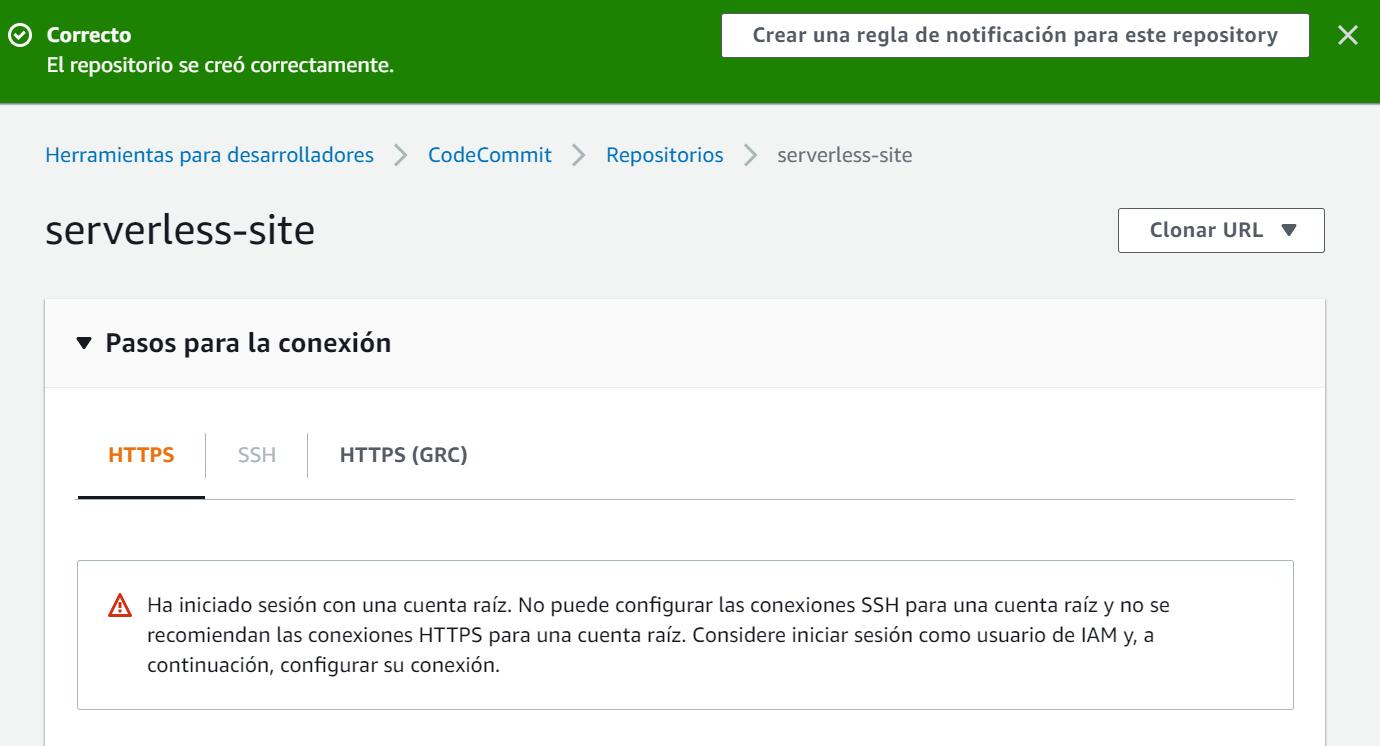Screen dimensions: 1380x746
Task: Click the serverless-site page heading
Action: point(180,230)
